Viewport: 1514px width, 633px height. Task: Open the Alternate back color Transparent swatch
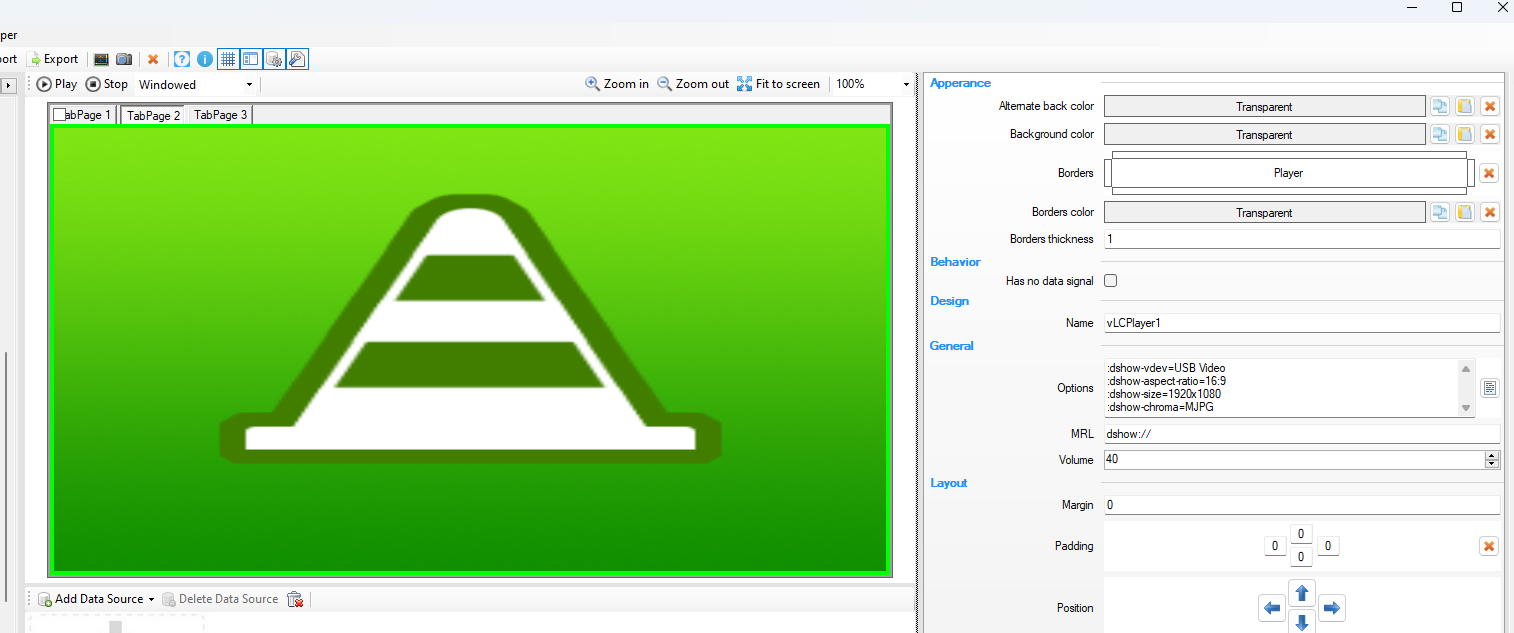[x=1264, y=106]
